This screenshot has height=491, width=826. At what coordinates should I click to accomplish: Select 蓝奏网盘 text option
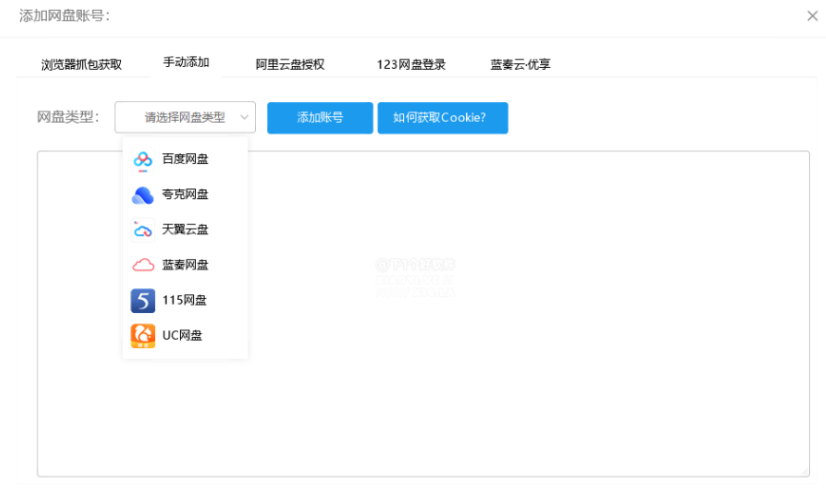pos(185,265)
